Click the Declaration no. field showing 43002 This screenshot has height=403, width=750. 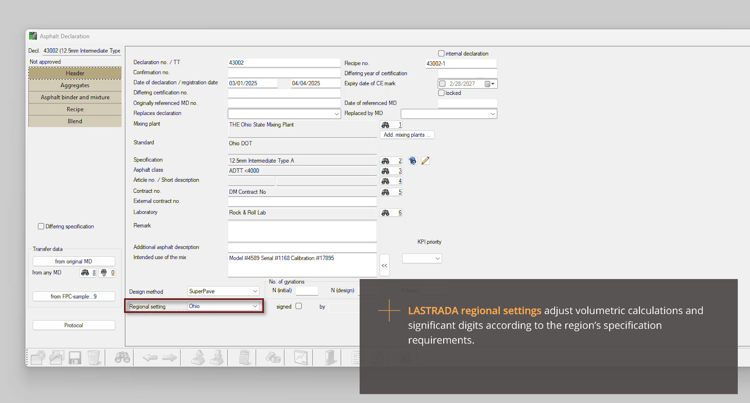pos(284,63)
